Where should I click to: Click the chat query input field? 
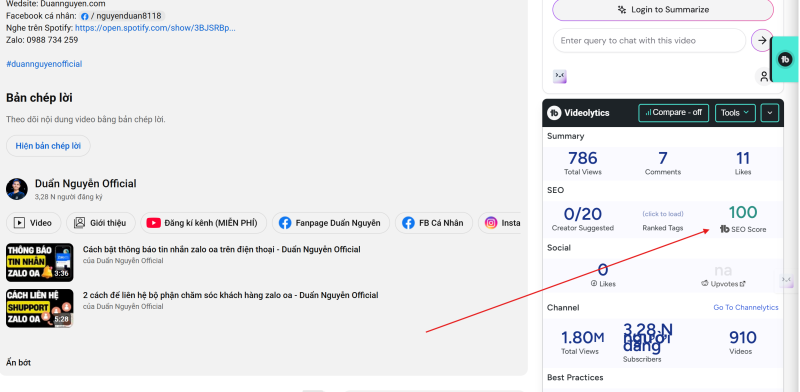pyautogui.click(x=649, y=40)
